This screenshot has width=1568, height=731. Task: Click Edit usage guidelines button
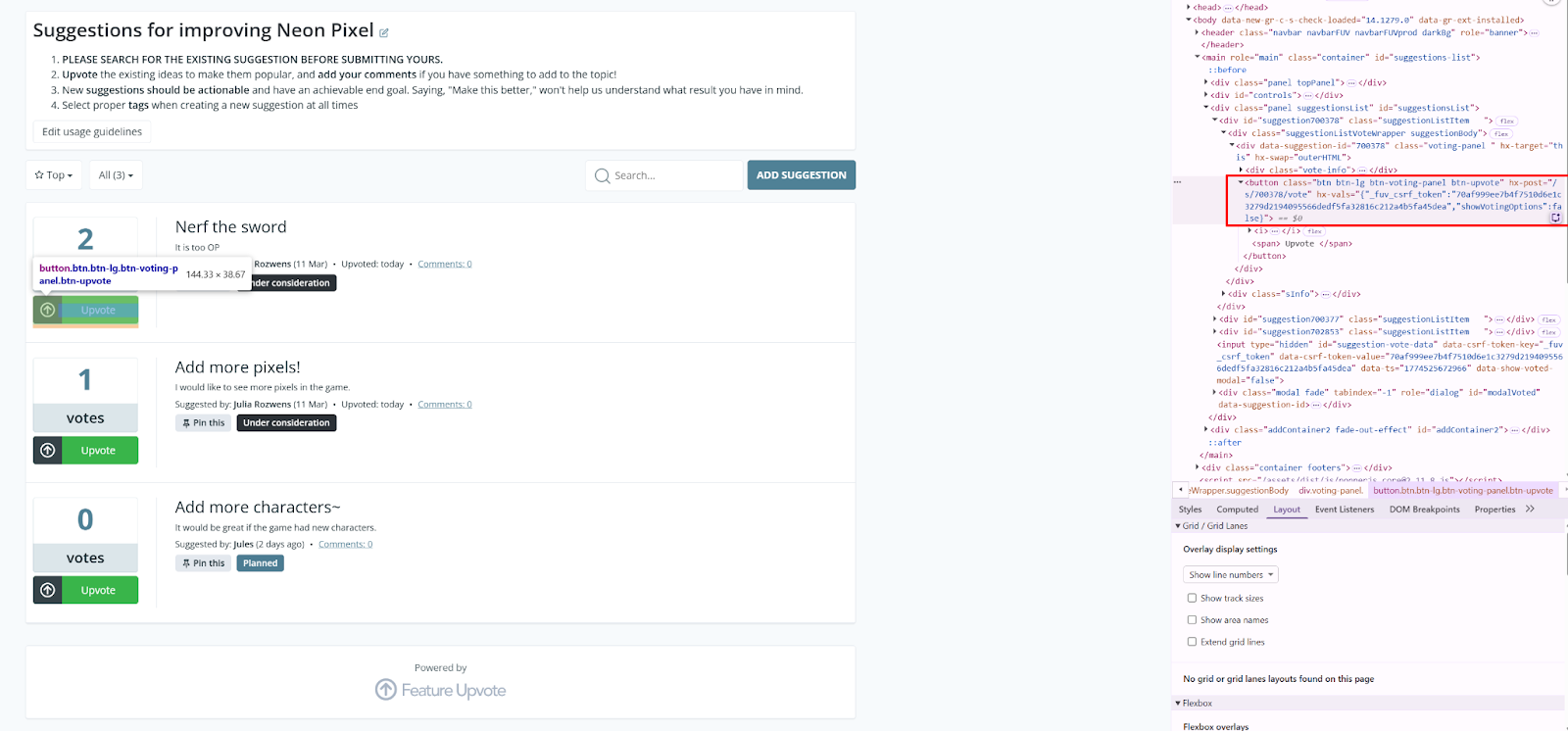point(92,132)
